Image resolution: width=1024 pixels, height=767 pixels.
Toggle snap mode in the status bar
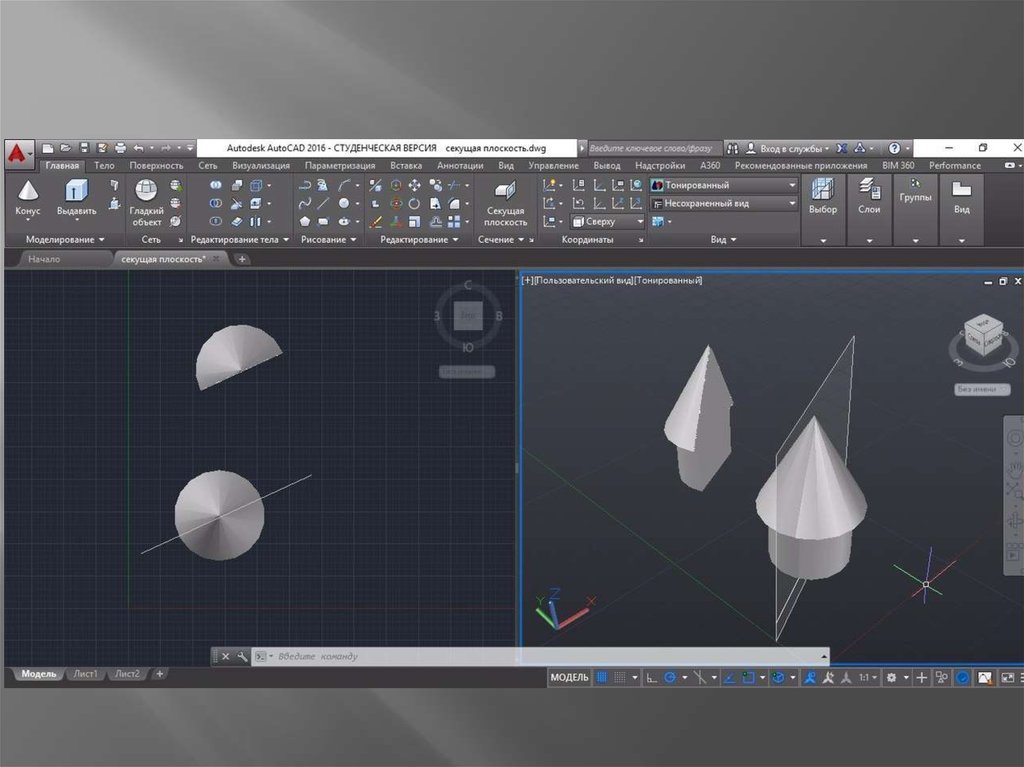pyautogui.click(x=624, y=678)
